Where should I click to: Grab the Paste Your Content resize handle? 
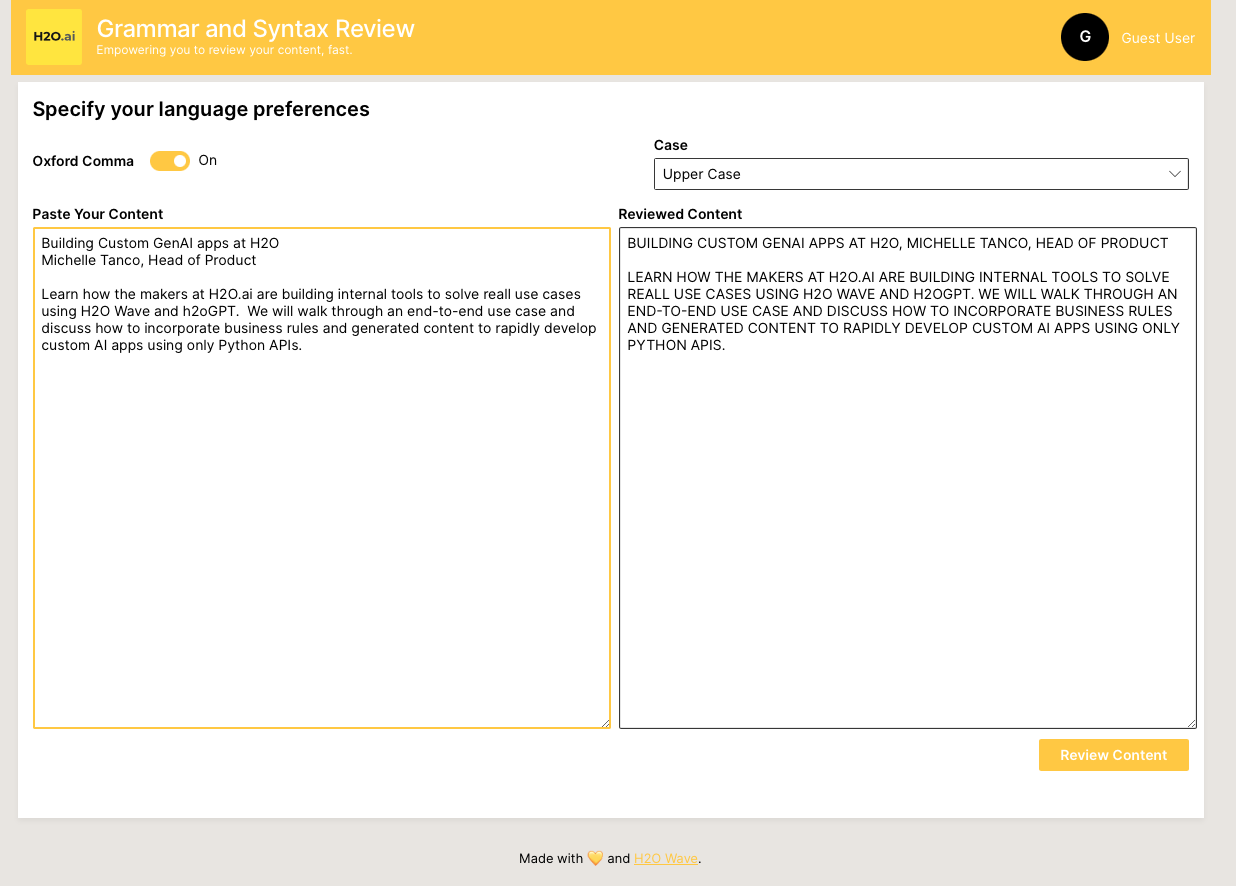tap(604, 722)
